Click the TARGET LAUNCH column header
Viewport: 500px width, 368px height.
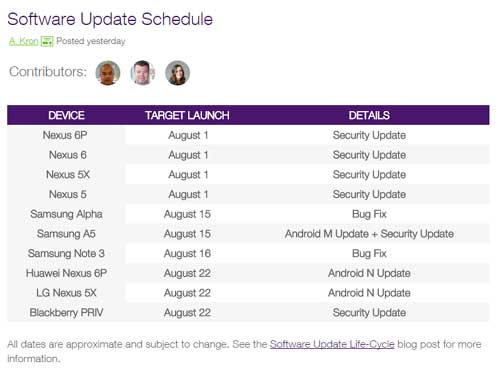pos(187,115)
